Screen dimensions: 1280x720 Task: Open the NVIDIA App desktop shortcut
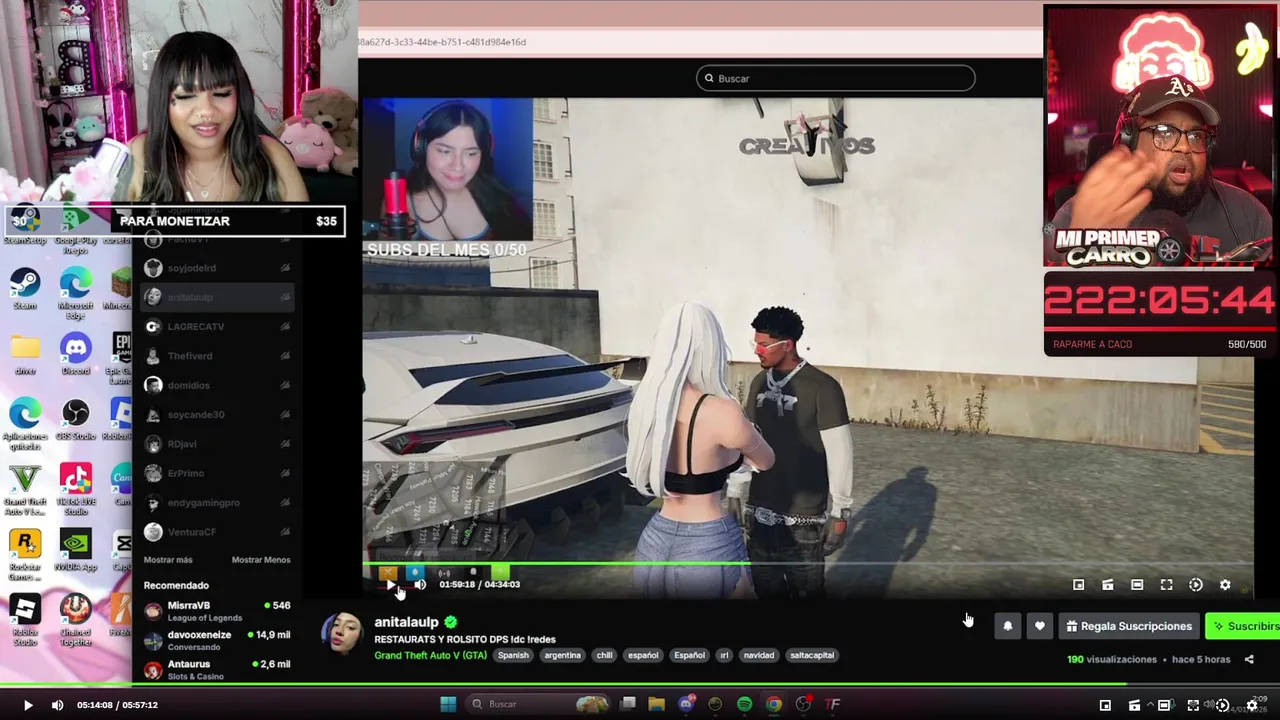point(75,552)
